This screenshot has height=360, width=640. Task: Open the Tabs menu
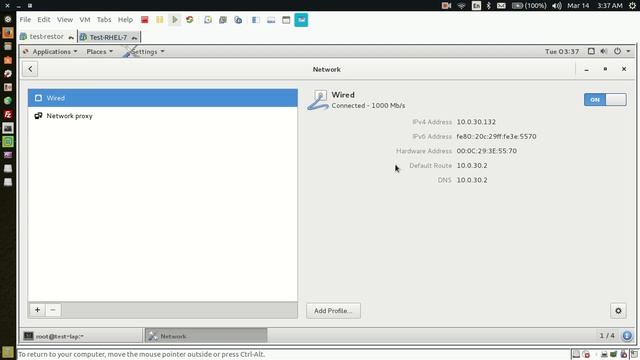(x=104, y=20)
